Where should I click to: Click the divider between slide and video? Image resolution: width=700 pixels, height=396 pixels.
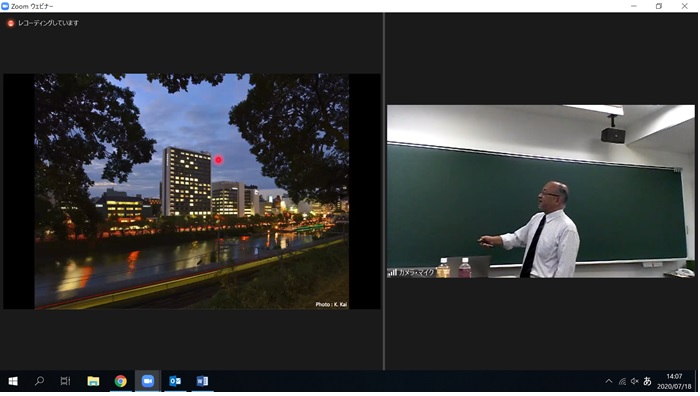click(384, 191)
